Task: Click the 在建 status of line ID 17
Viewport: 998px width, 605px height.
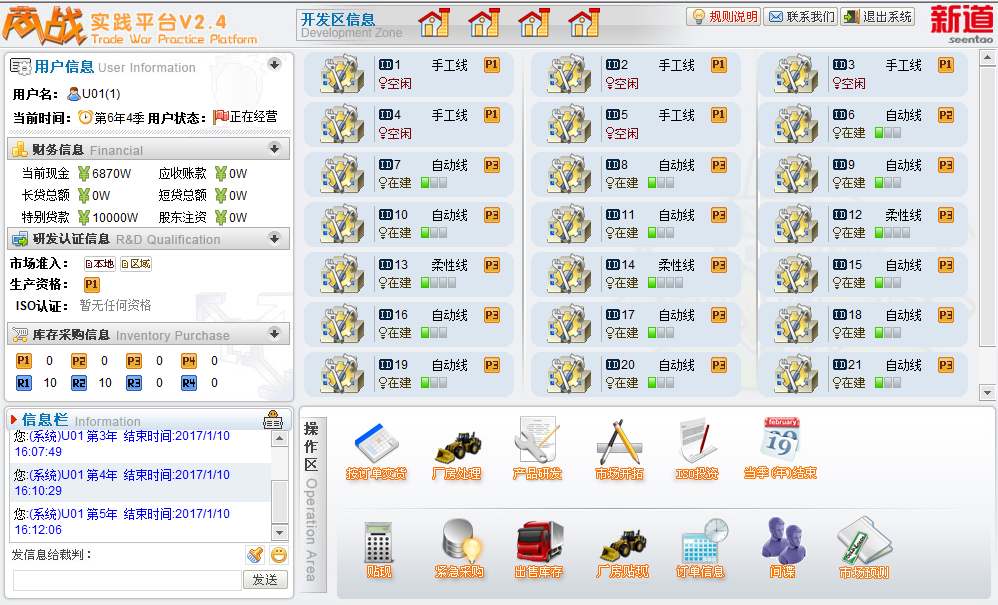Action: [x=622, y=333]
